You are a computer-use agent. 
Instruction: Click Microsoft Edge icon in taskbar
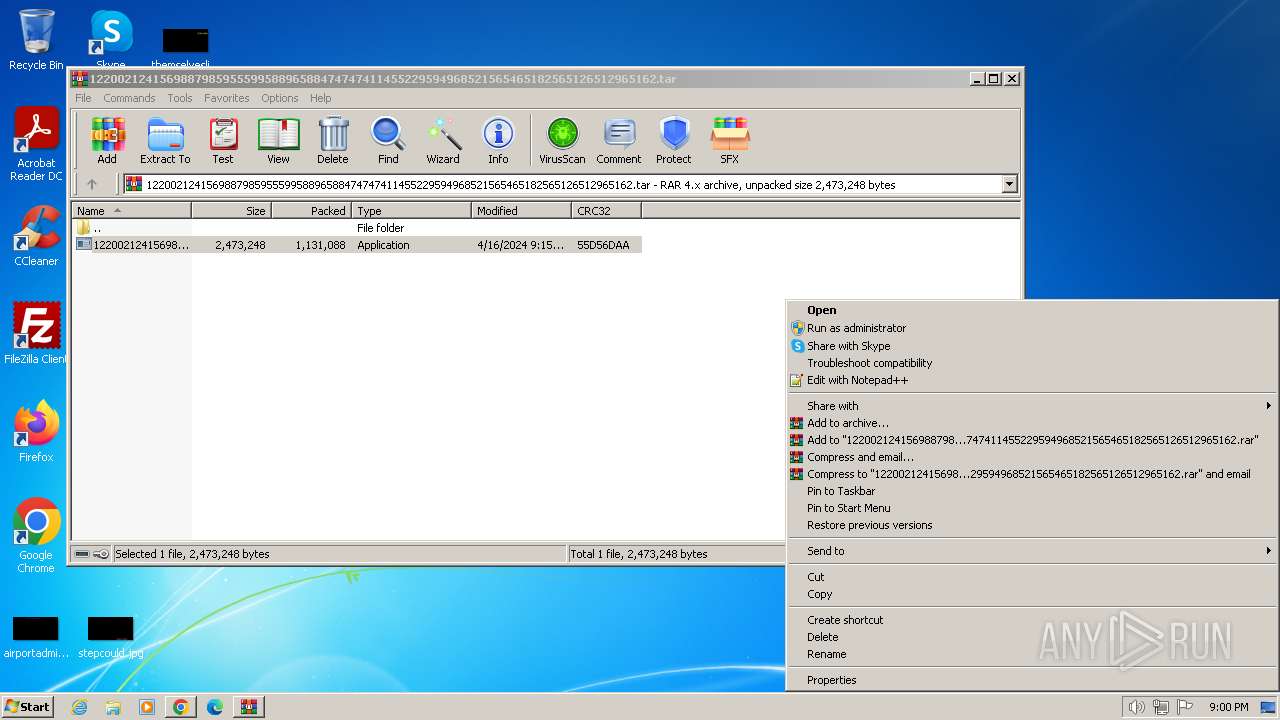pyautogui.click(x=215, y=707)
